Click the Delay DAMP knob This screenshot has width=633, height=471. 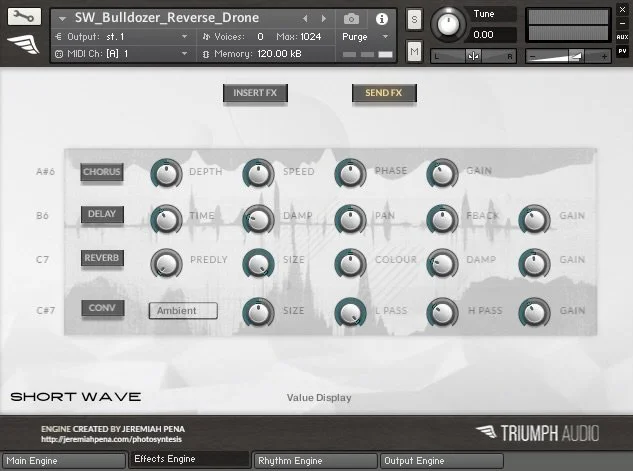pos(258,219)
